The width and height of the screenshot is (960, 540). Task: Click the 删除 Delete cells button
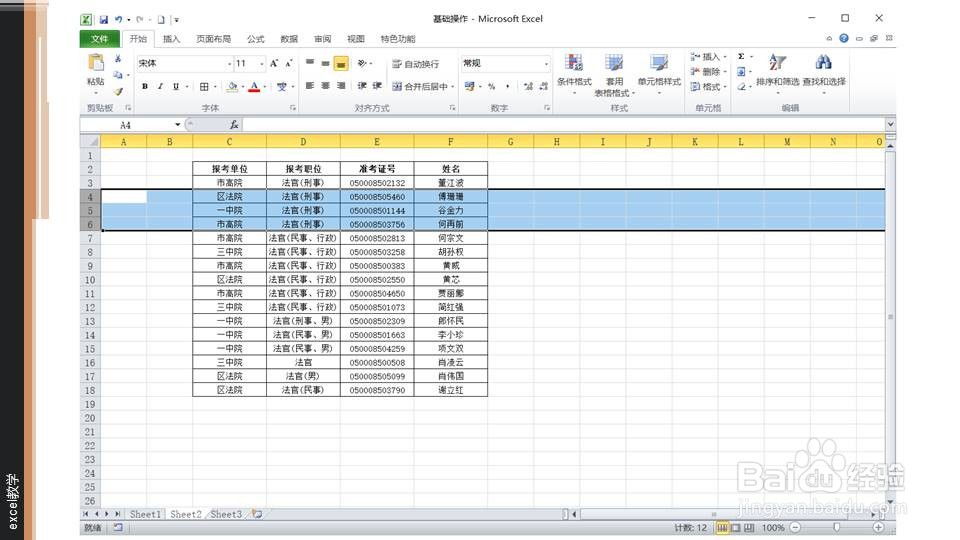tap(707, 72)
